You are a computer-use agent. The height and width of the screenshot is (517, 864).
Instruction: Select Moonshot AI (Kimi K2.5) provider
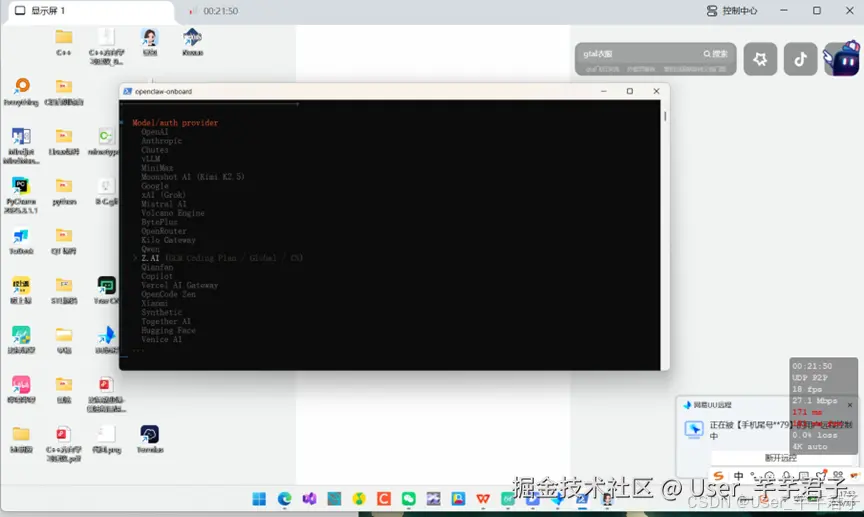(x=192, y=177)
